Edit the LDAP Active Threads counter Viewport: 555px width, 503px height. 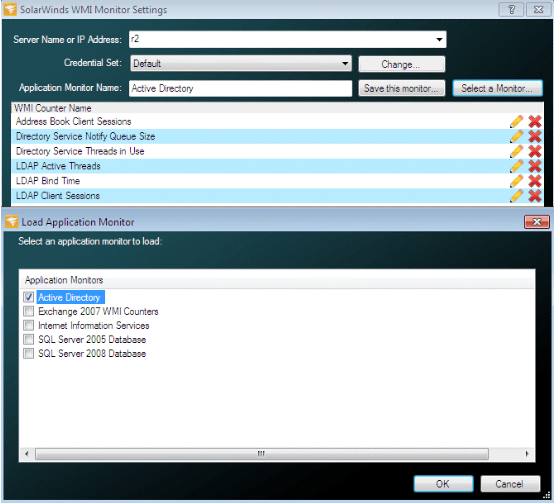[516, 166]
